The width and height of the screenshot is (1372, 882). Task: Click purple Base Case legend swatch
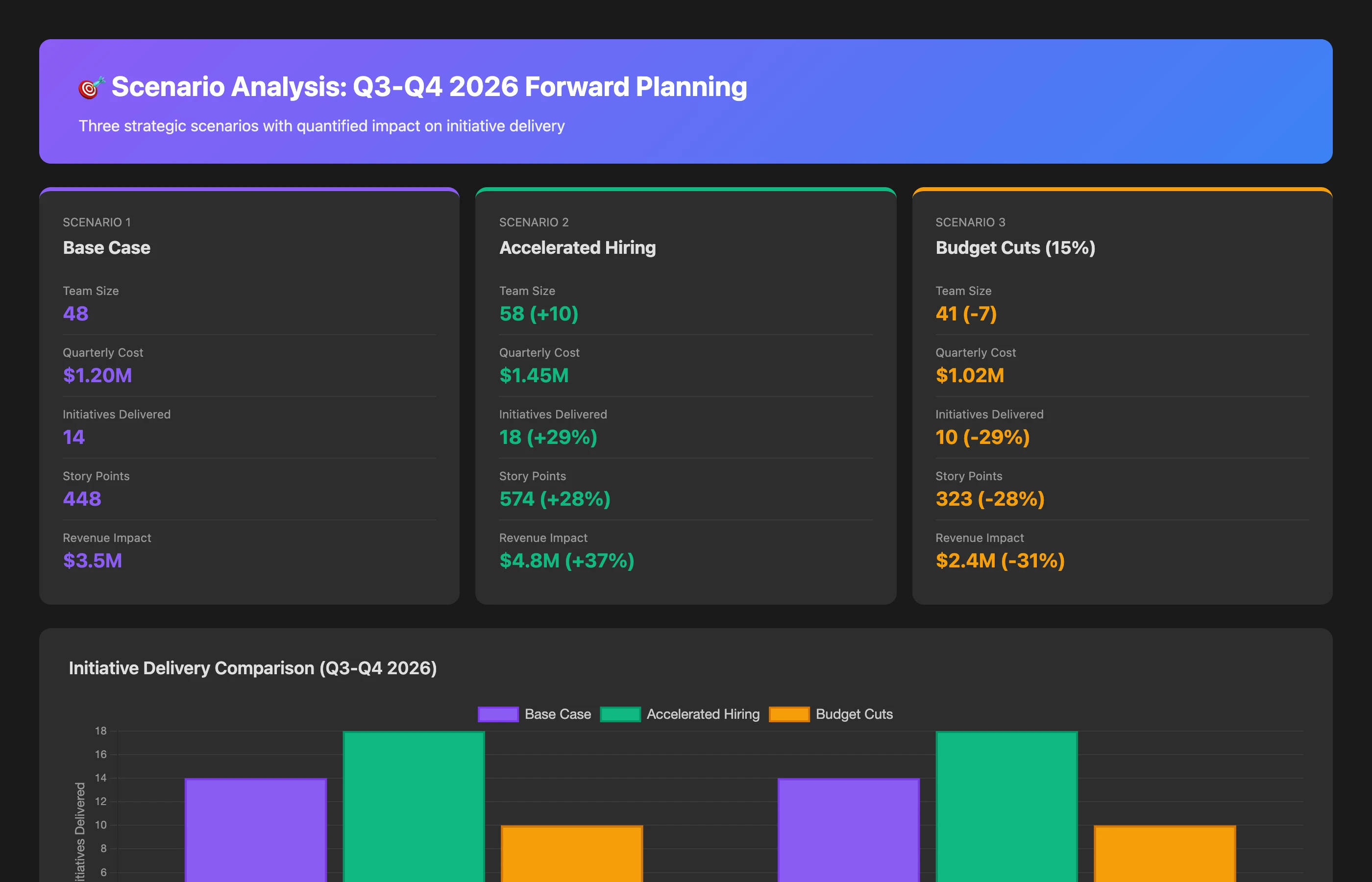click(498, 714)
